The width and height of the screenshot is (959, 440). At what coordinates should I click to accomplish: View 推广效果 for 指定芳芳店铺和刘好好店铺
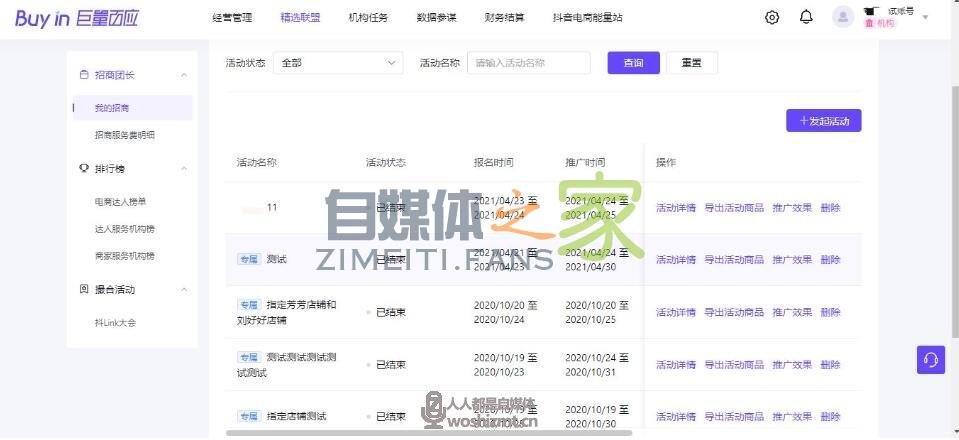point(792,312)
